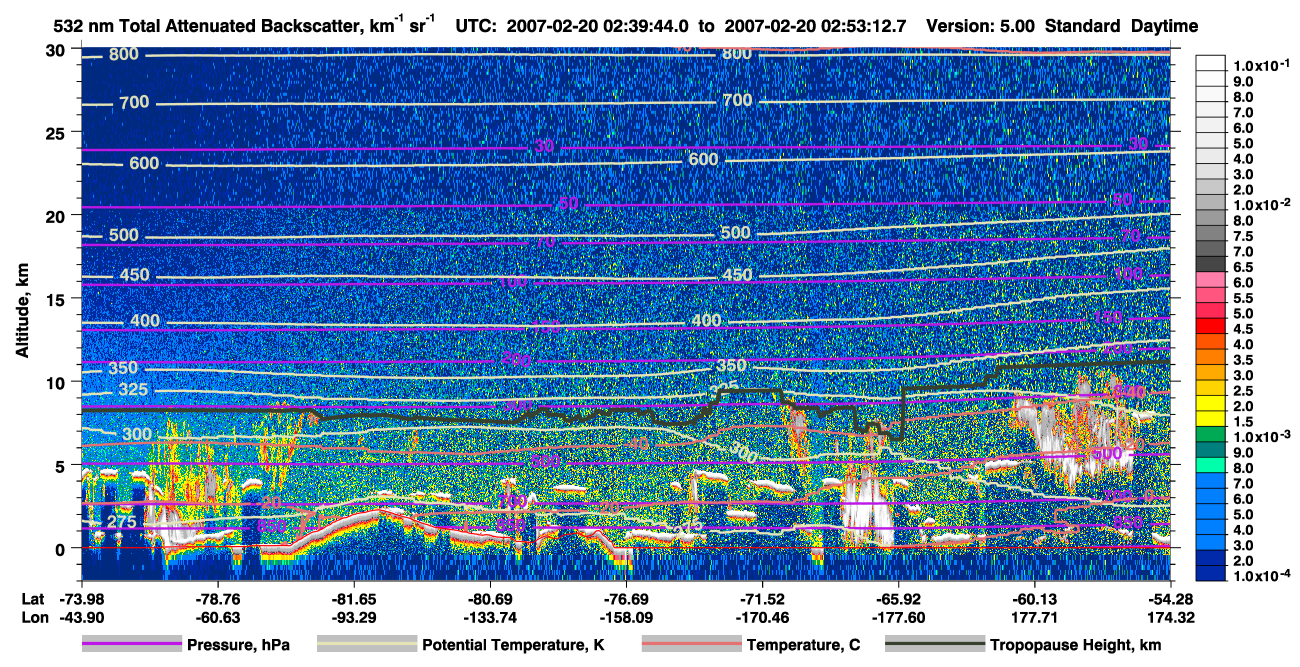Screen dimensions: 1300x667
Task: Click the red colorbar swatch beside '4.5'
Action: click(1212, 327)
